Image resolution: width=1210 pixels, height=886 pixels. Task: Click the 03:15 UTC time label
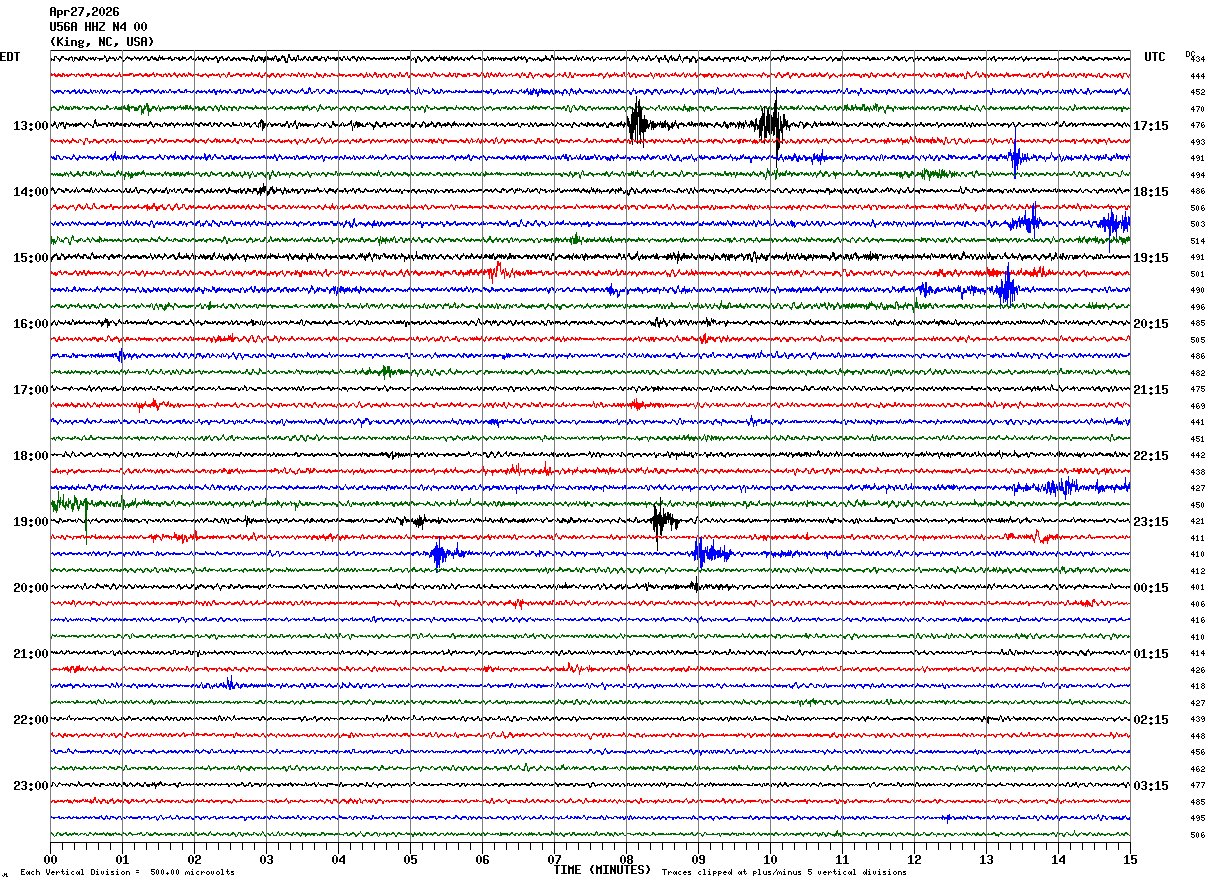(x=1151, y=786)
